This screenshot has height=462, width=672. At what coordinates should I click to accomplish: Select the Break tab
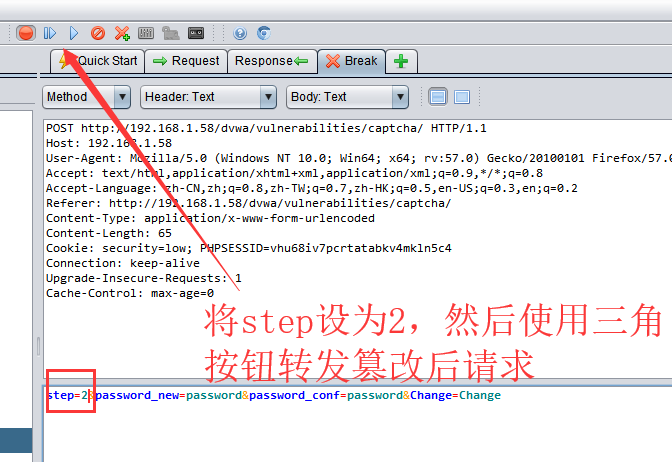[x=351, y=61]
